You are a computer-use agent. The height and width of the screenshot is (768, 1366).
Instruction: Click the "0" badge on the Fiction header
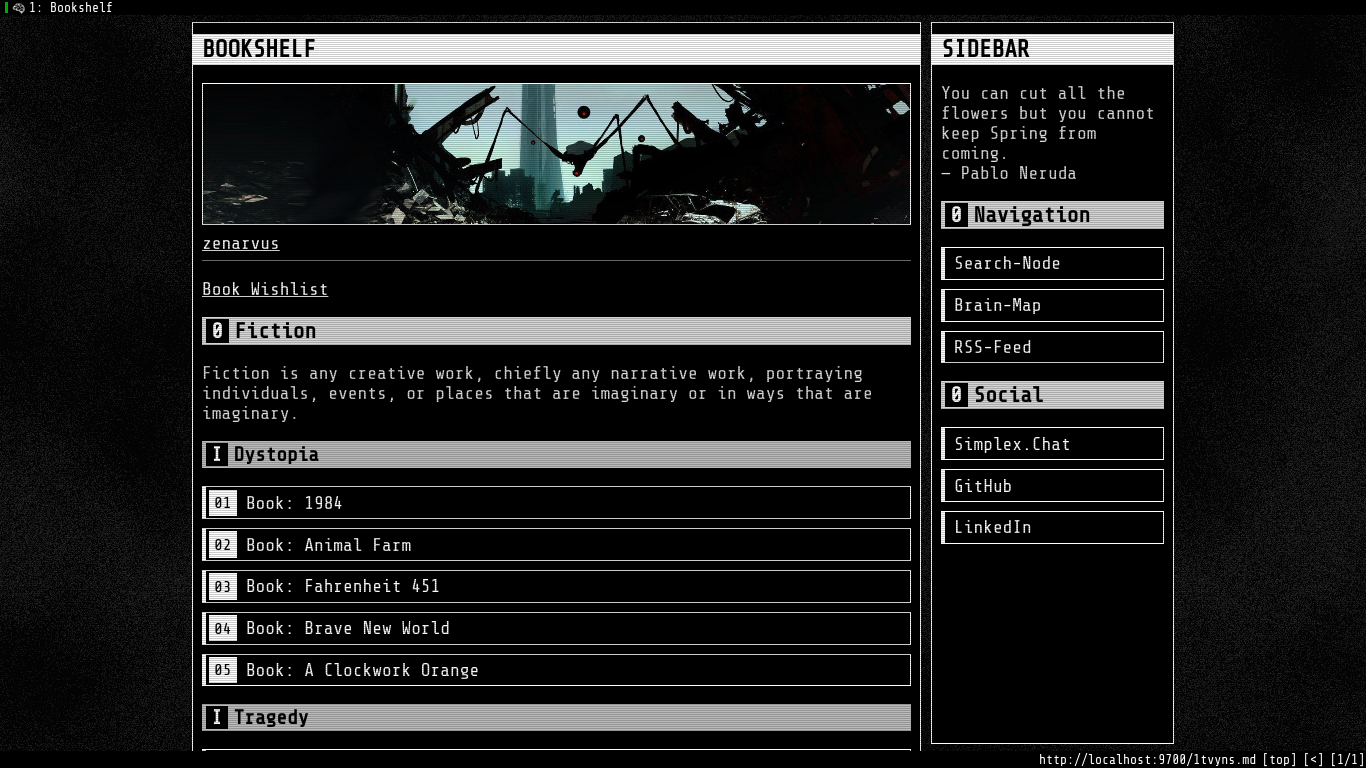pyautogui.click(x=216, y=330)
